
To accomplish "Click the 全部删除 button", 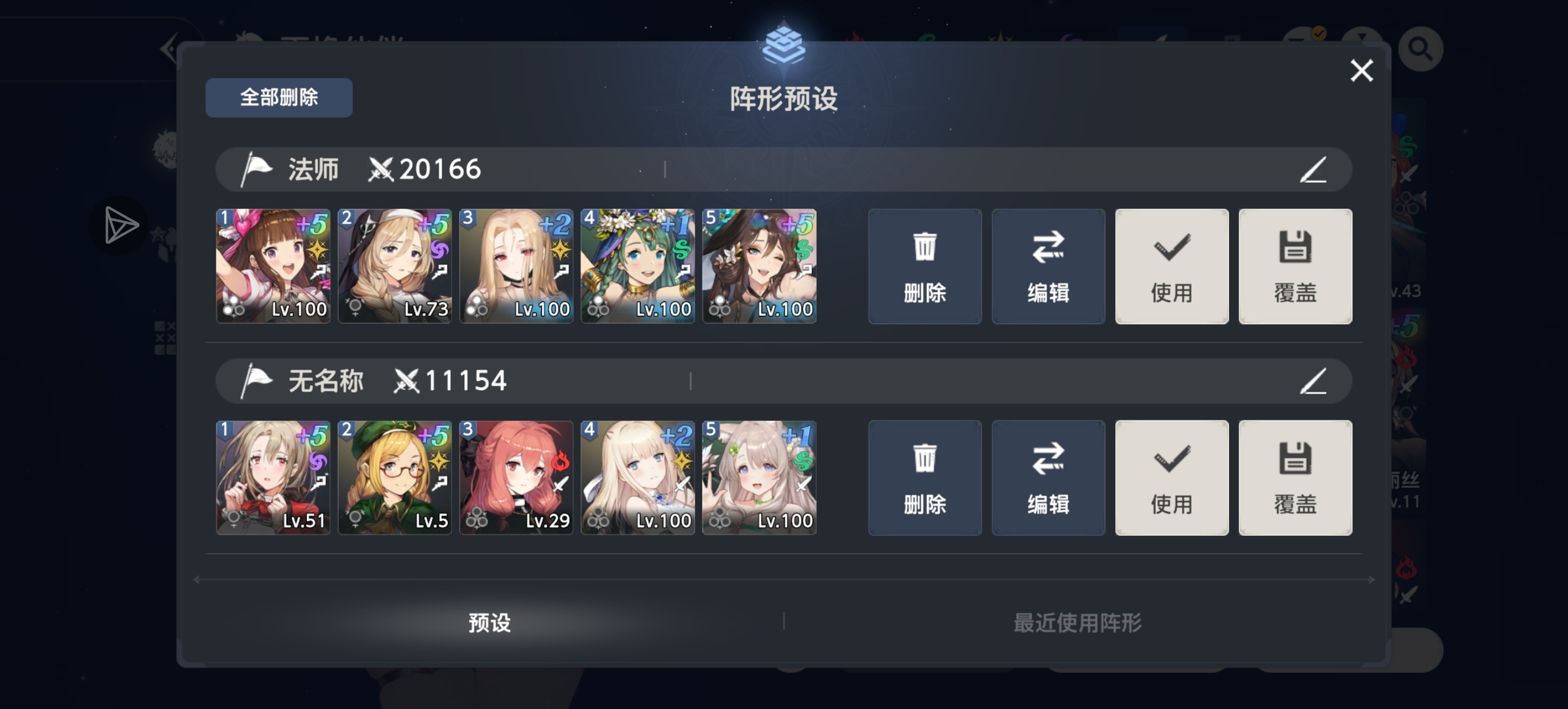I will (x=279, y=97).
